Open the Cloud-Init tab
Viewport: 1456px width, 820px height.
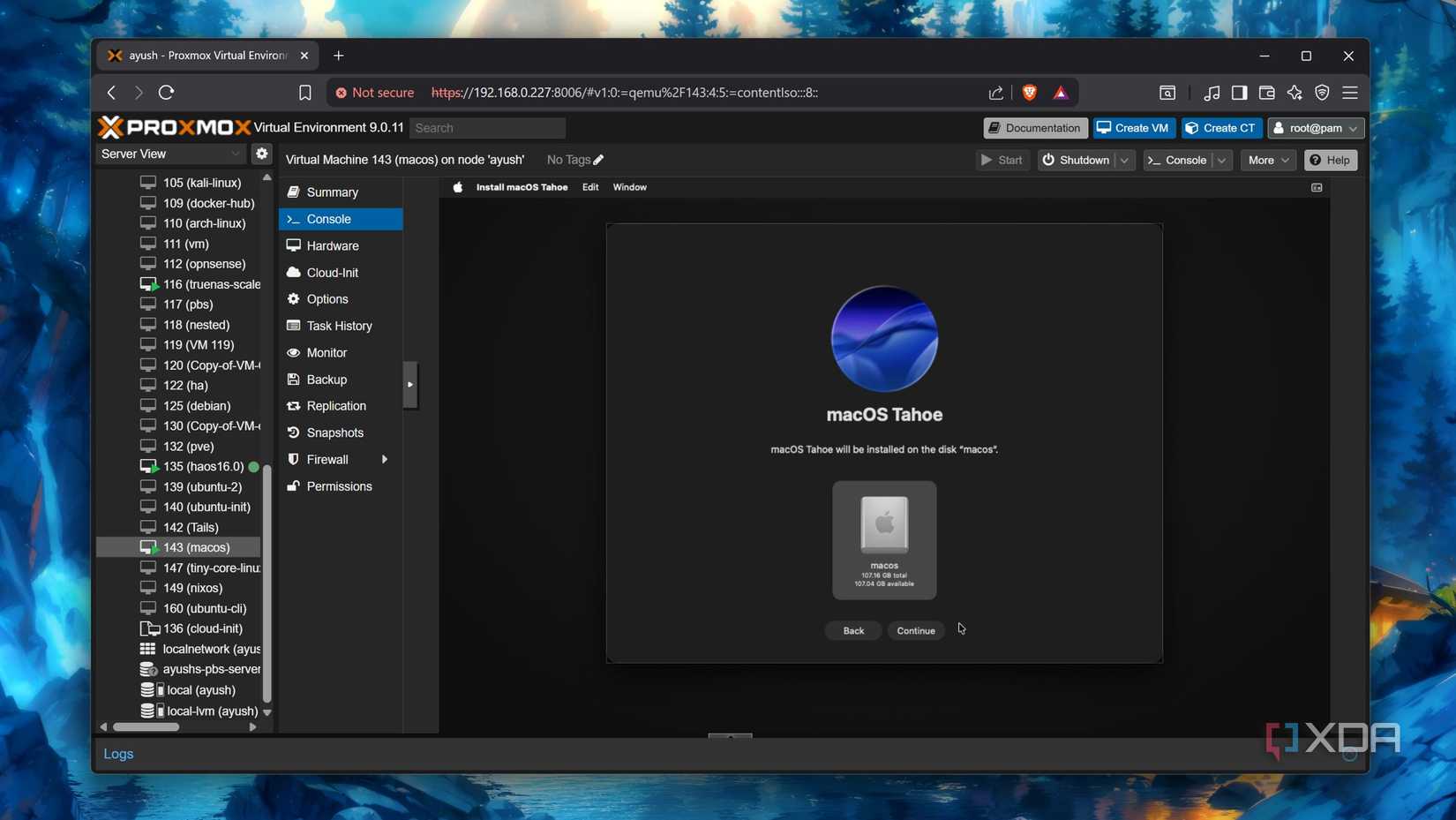coord(341,273)
